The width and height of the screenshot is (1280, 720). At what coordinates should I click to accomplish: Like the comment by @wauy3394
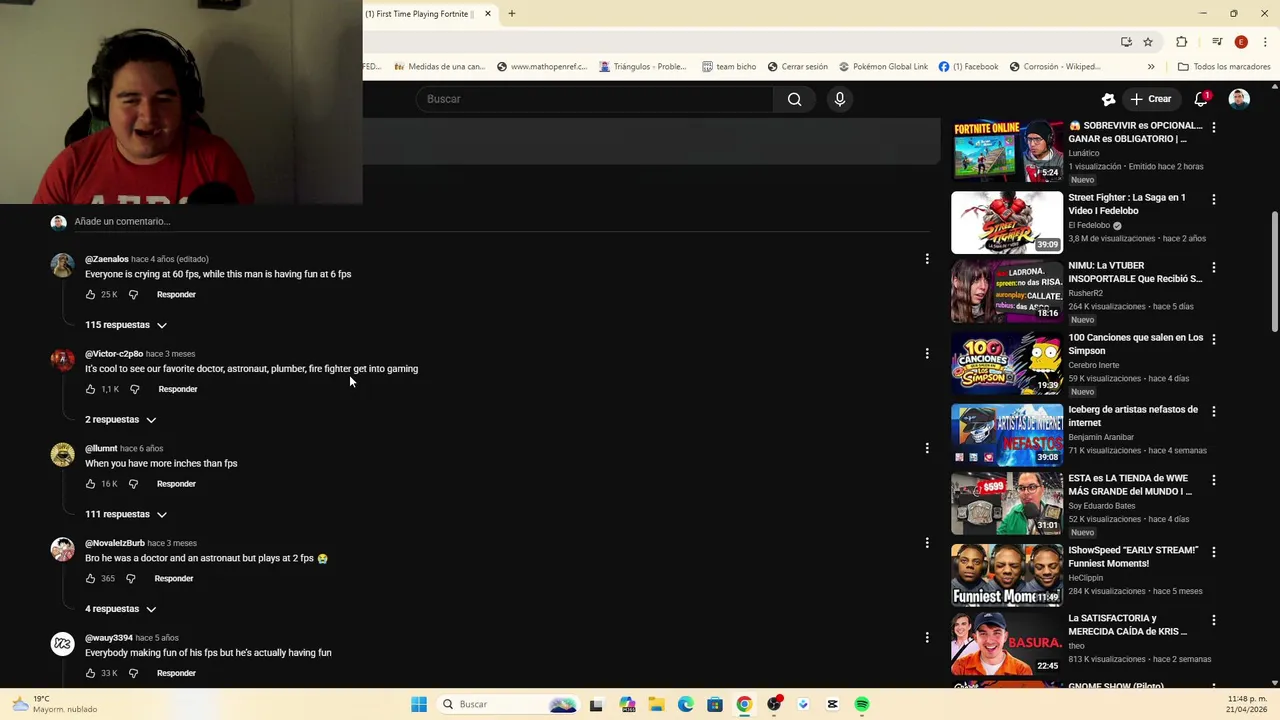tap(90, 673)
